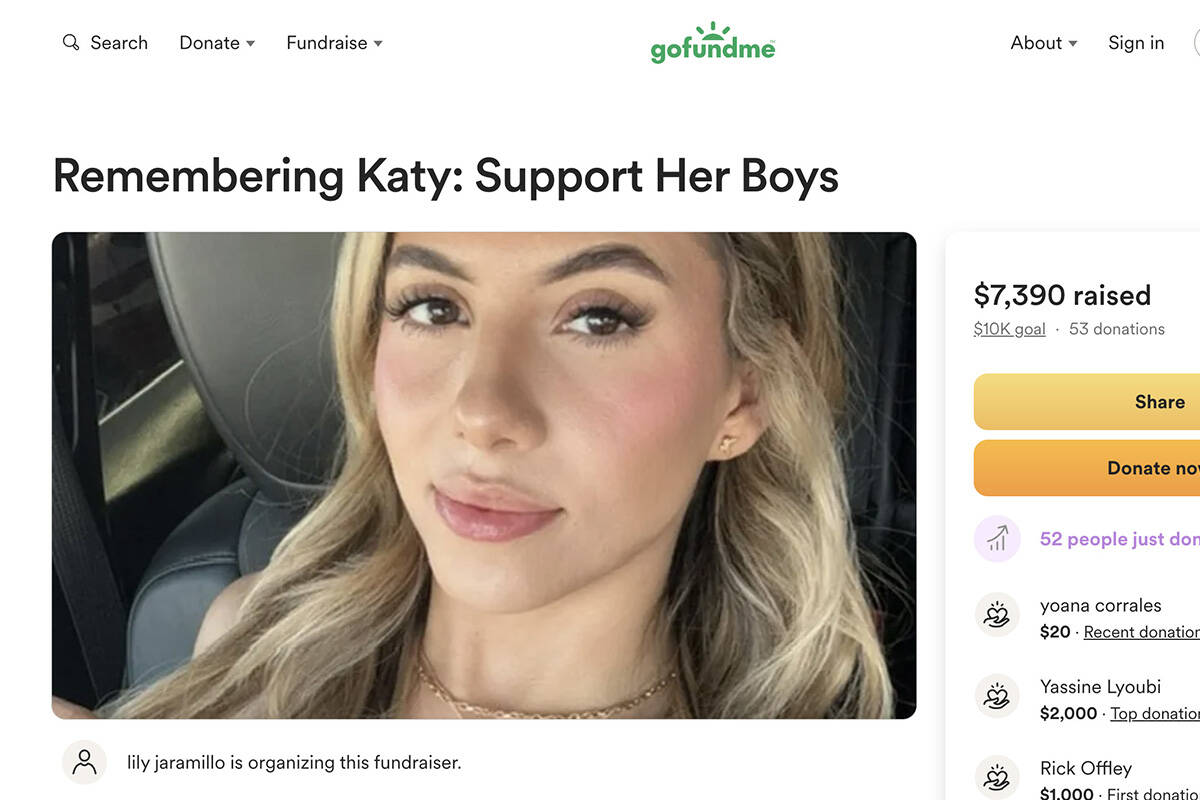Click Sign in in the header
1200x800 pixels.
point(1136,43)
